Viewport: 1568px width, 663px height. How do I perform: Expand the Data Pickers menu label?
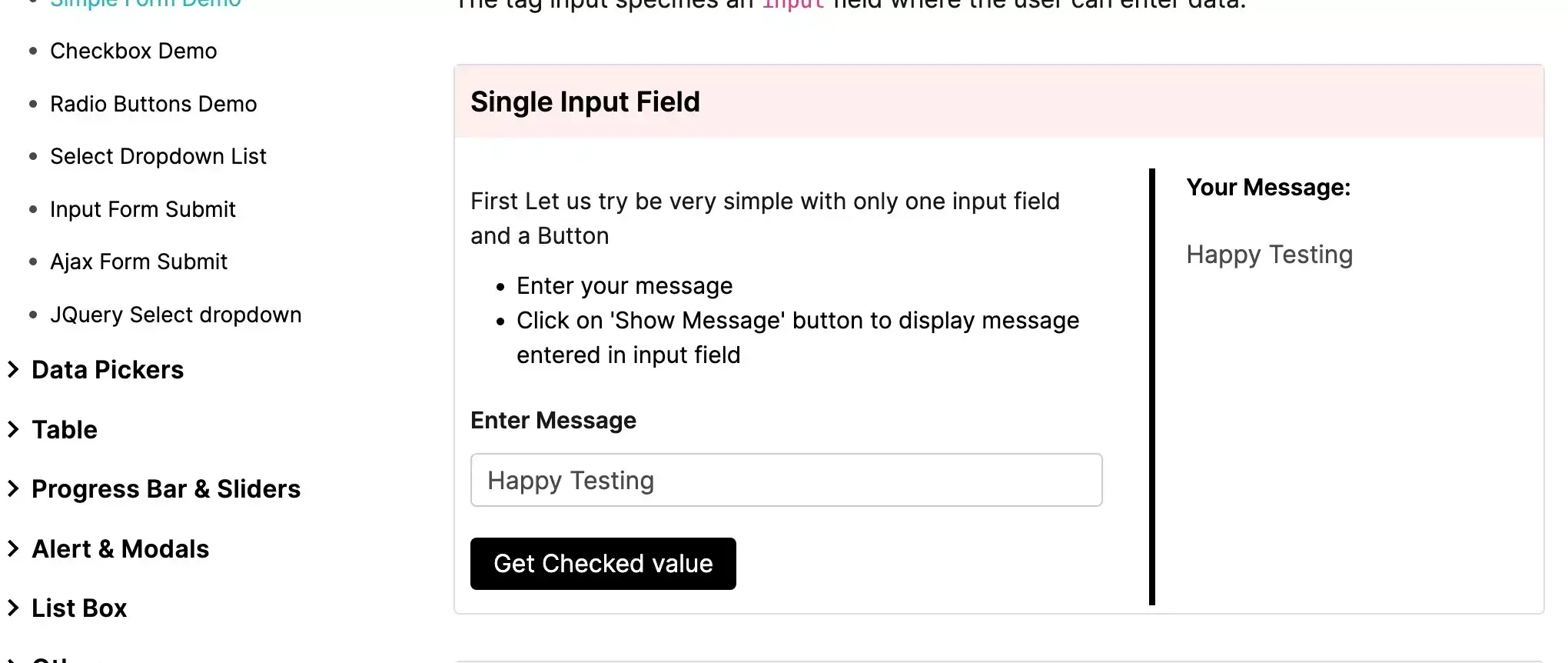(108, 370)
